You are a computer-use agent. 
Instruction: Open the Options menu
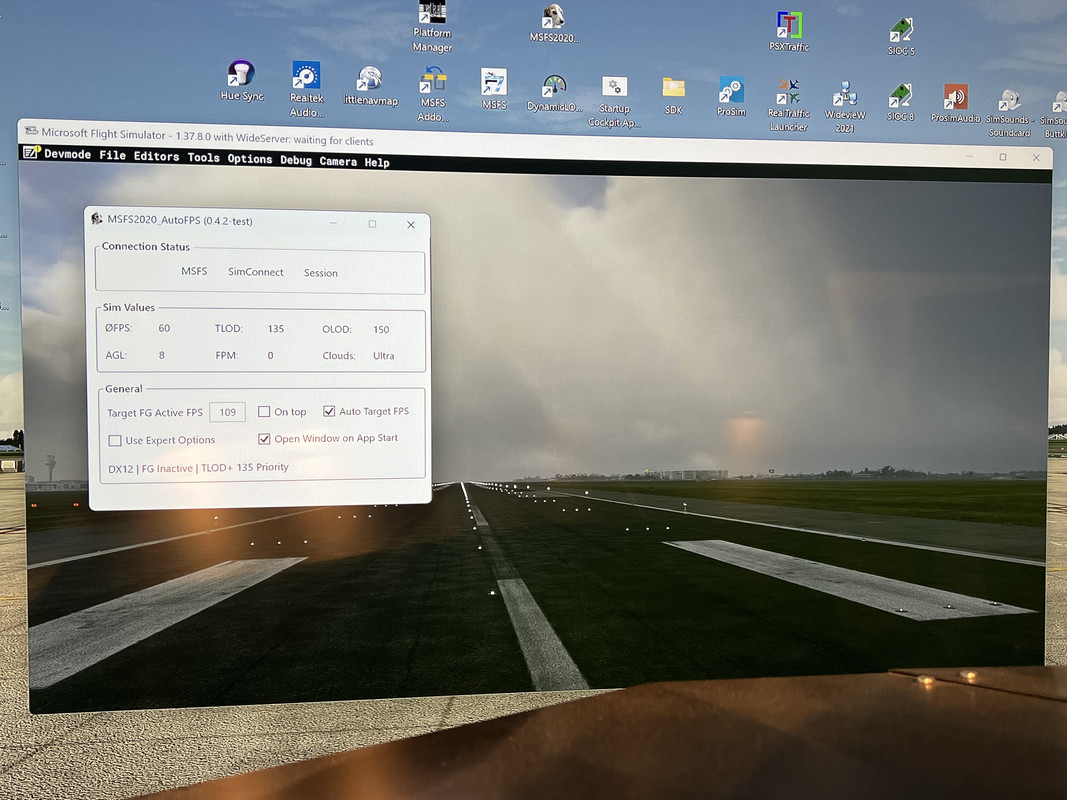pos(250,159)
